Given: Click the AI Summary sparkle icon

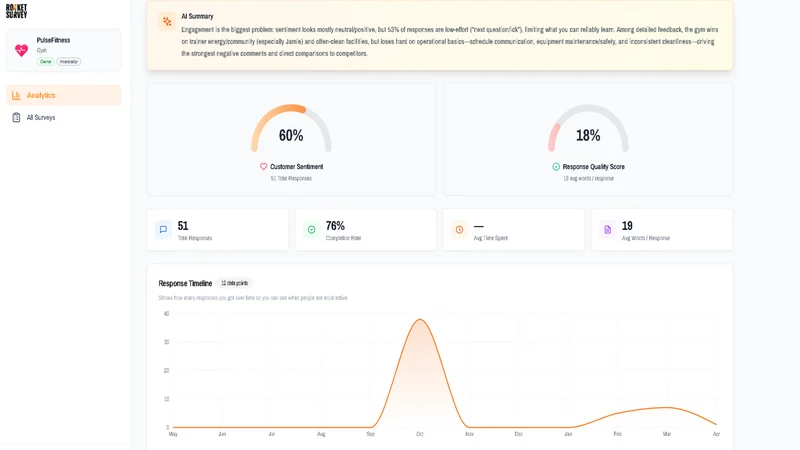Looking at the screenshot, I should coord(167,21).
